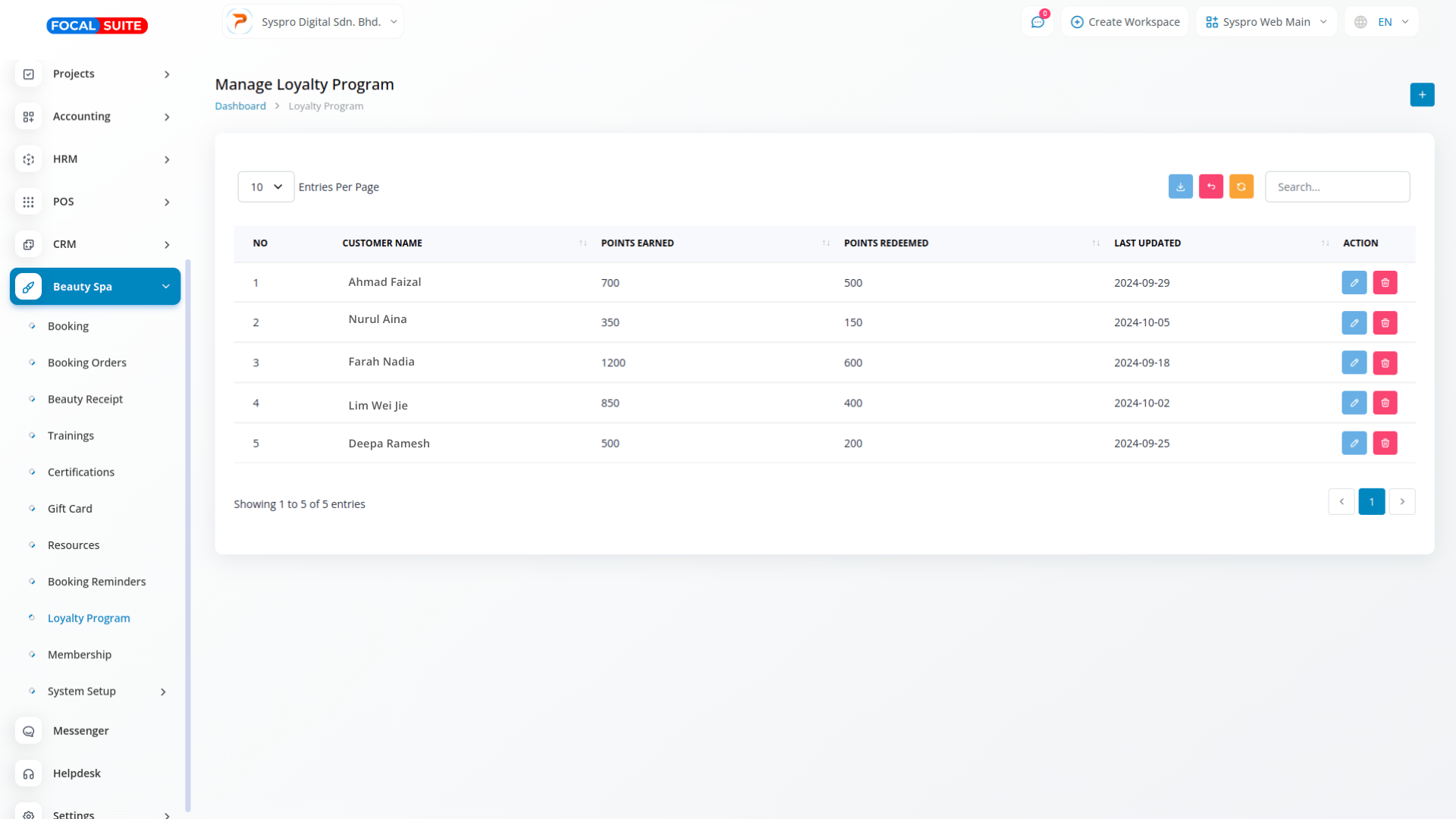1456x819 pixels.
Task: Open the chat notifications icon
Action: (x=1037, y=22)
